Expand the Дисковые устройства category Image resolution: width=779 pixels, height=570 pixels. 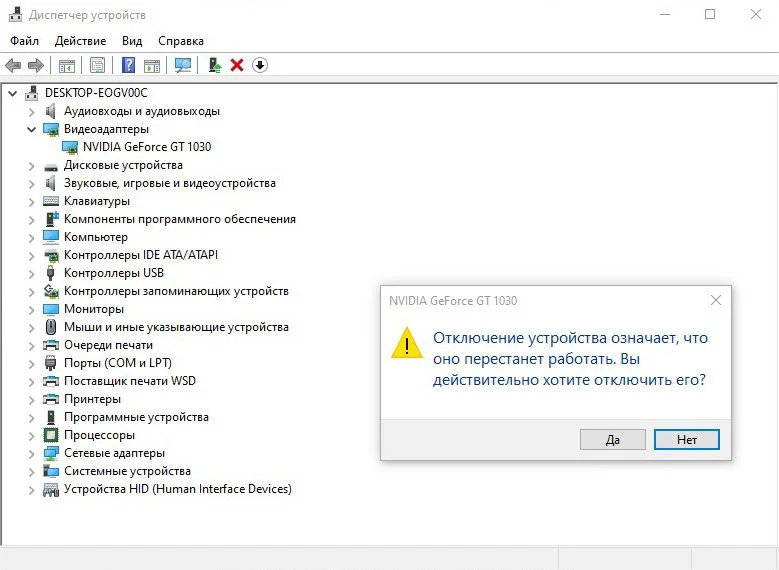point(31,166)
